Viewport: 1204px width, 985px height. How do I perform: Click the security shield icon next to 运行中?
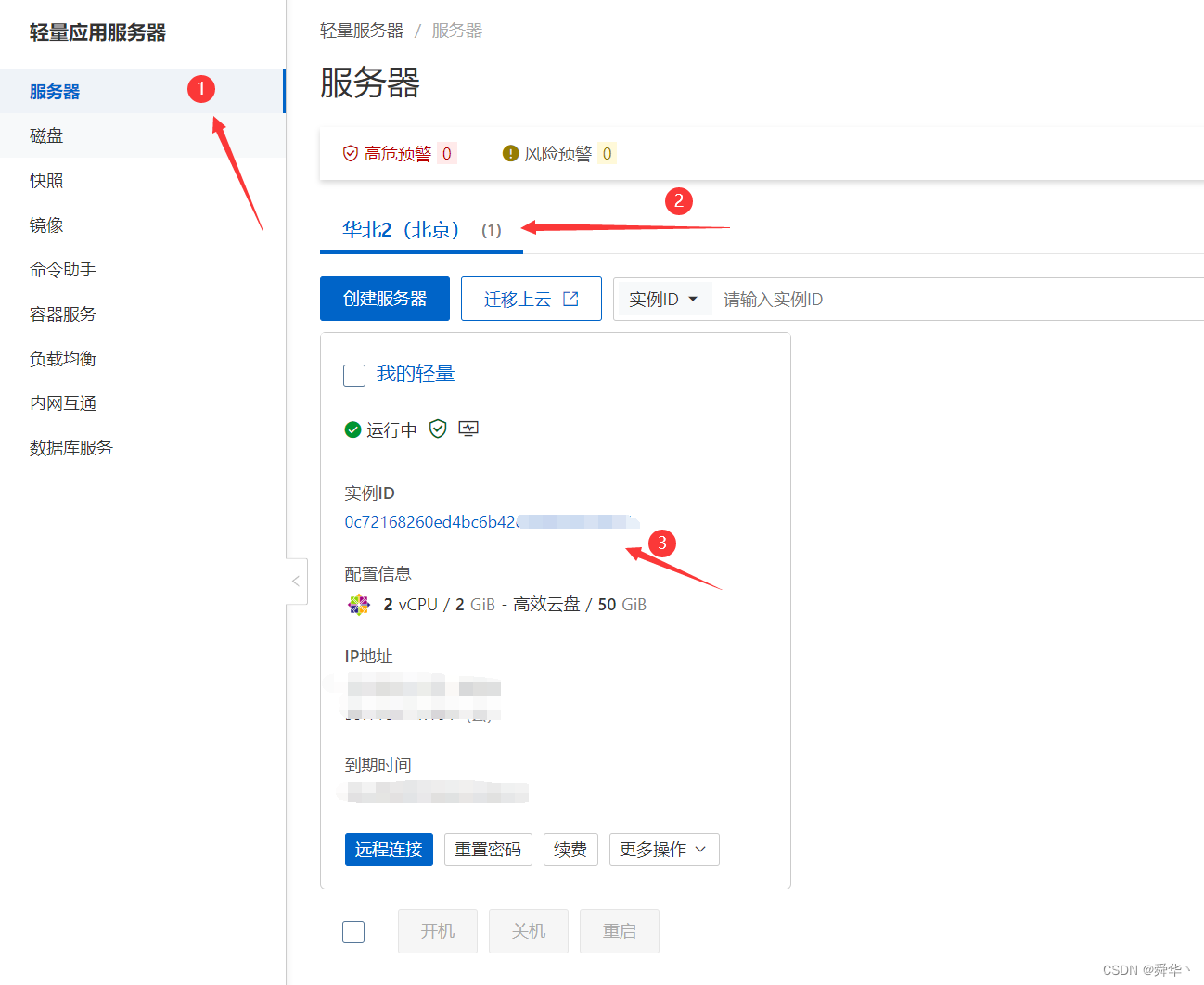pos(437,429)
